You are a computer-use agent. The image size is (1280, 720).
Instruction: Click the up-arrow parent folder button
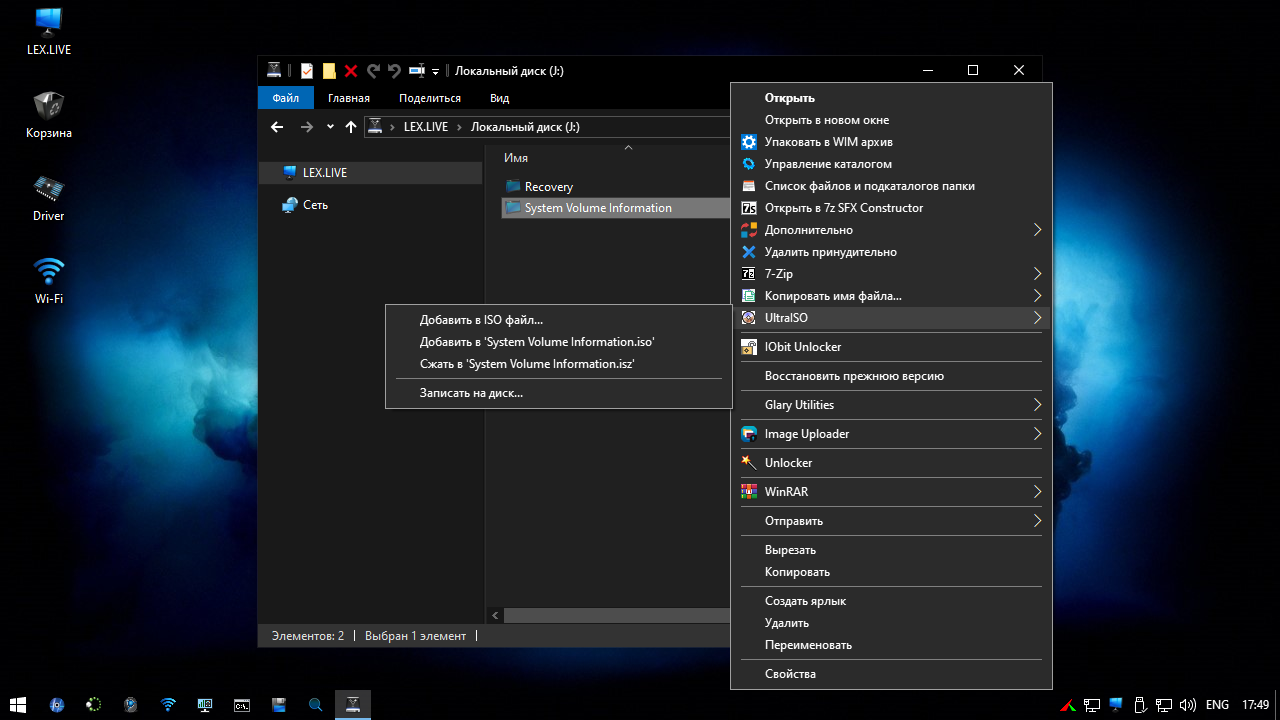click(350, 127)
